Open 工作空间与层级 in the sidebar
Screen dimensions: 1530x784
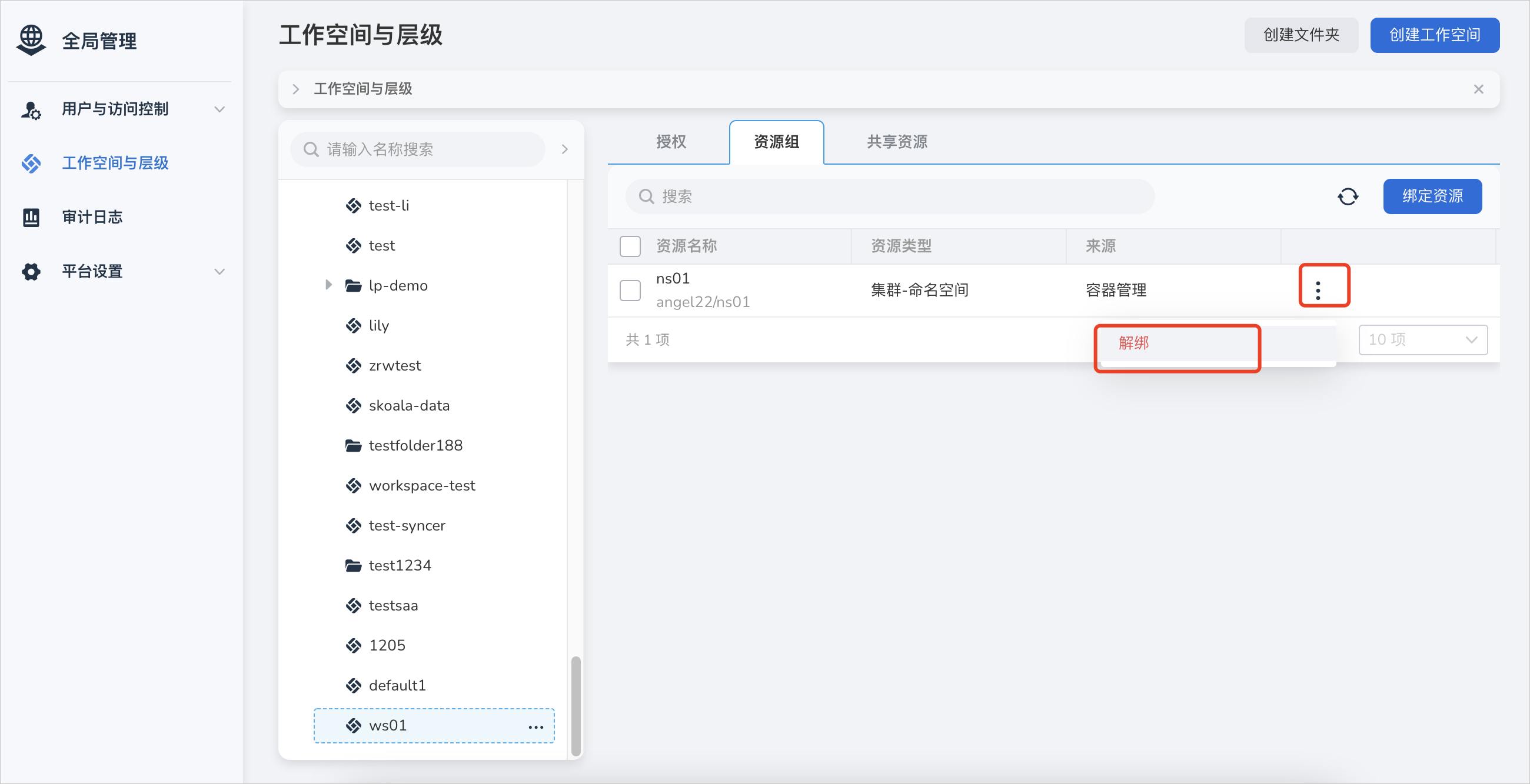pos(115,163)
